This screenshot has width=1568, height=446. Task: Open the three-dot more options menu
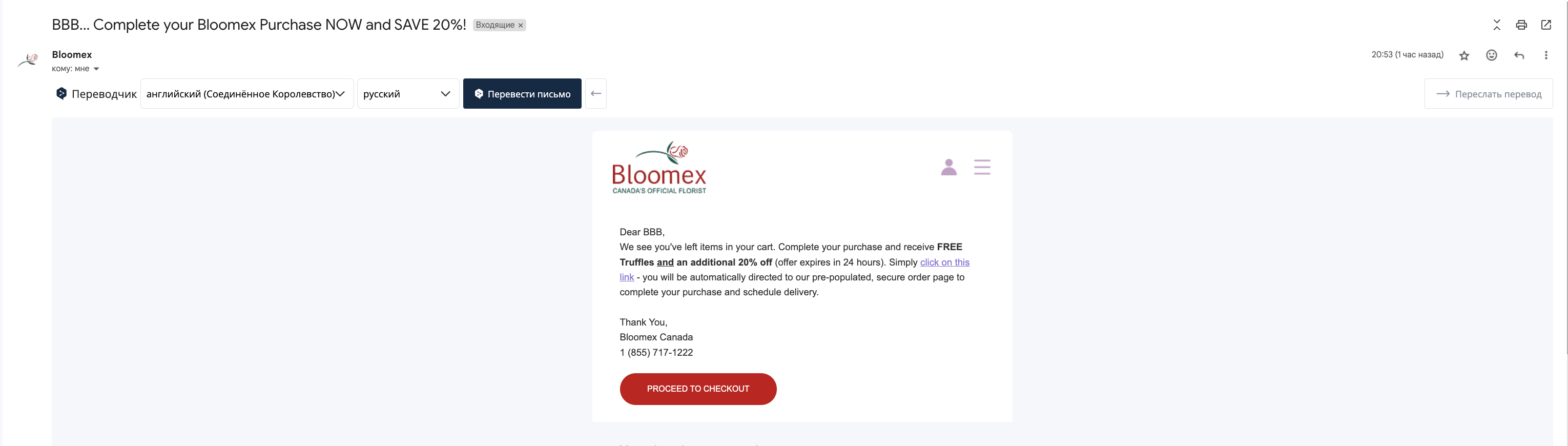pos(1546,55)
